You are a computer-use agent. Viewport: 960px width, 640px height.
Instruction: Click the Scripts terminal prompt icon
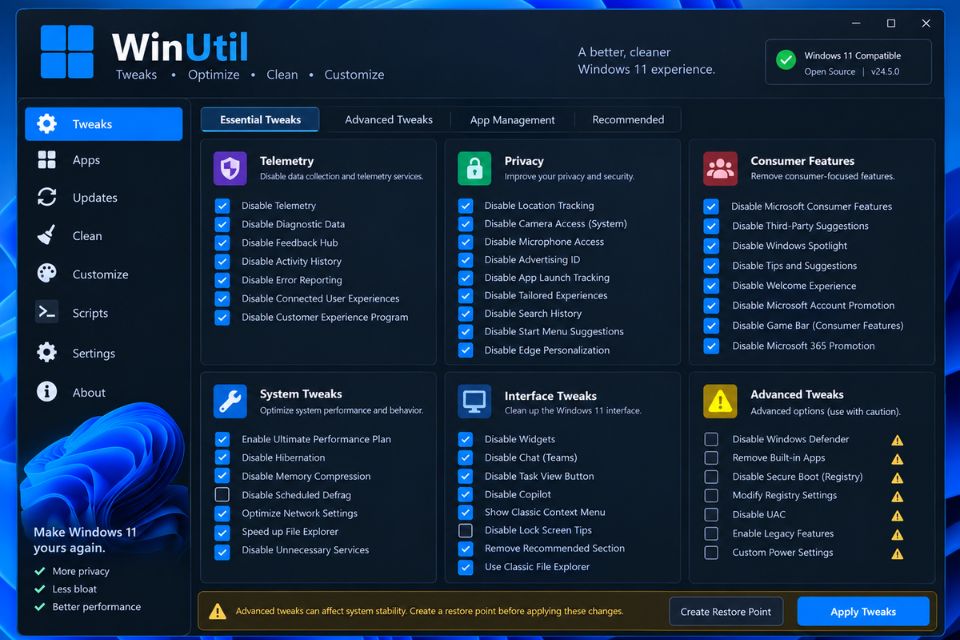47,312
